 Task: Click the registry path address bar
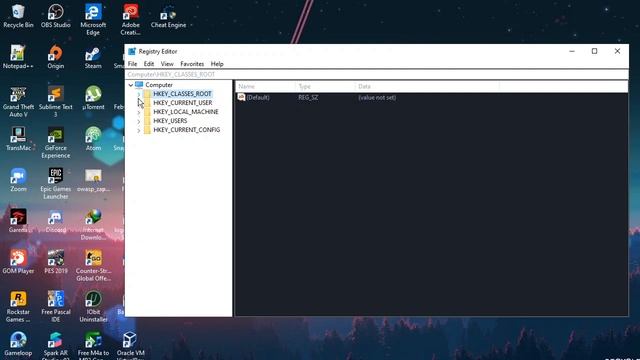[x=376, y=75]
